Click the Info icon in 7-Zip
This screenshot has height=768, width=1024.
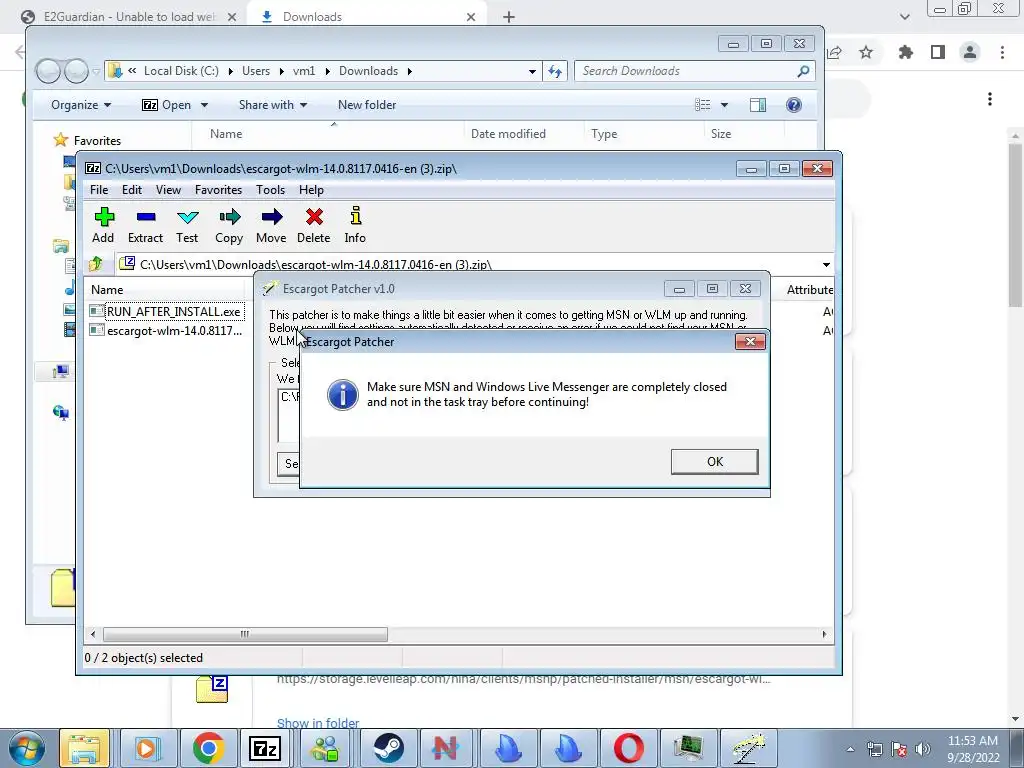pos(355,226)
